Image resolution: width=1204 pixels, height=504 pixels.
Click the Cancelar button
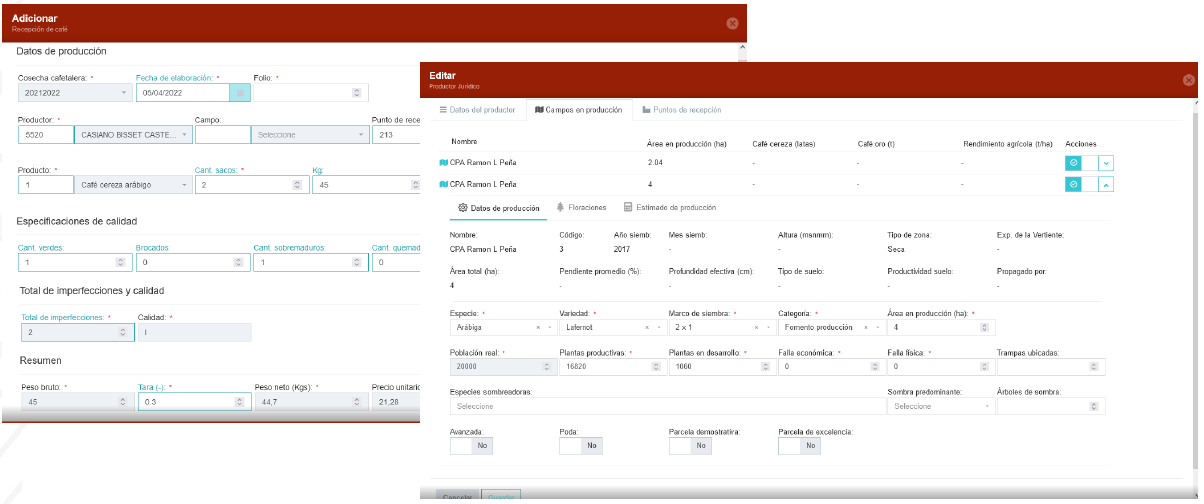457,497
